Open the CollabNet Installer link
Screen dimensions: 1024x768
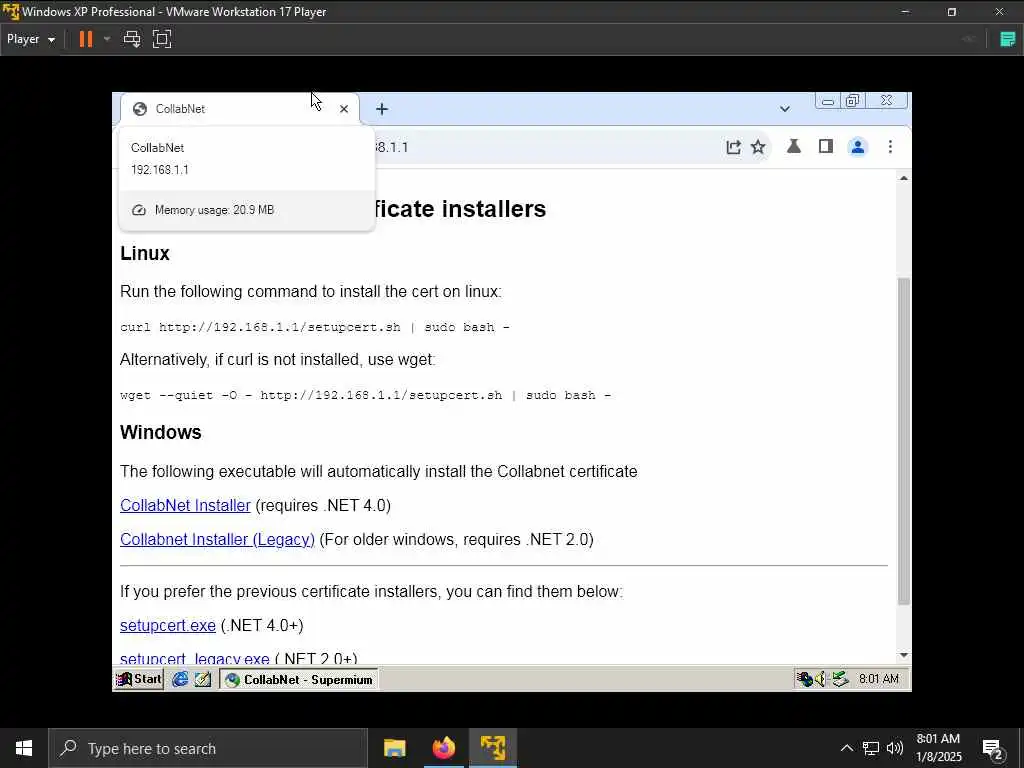pyautogui.click(x=185, y=505)
